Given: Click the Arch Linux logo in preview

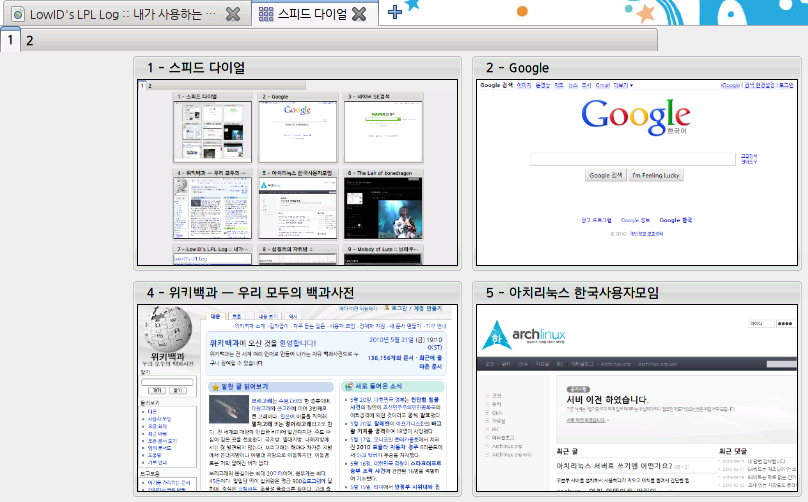Looking at the screenshot, I should pos(524,336).
